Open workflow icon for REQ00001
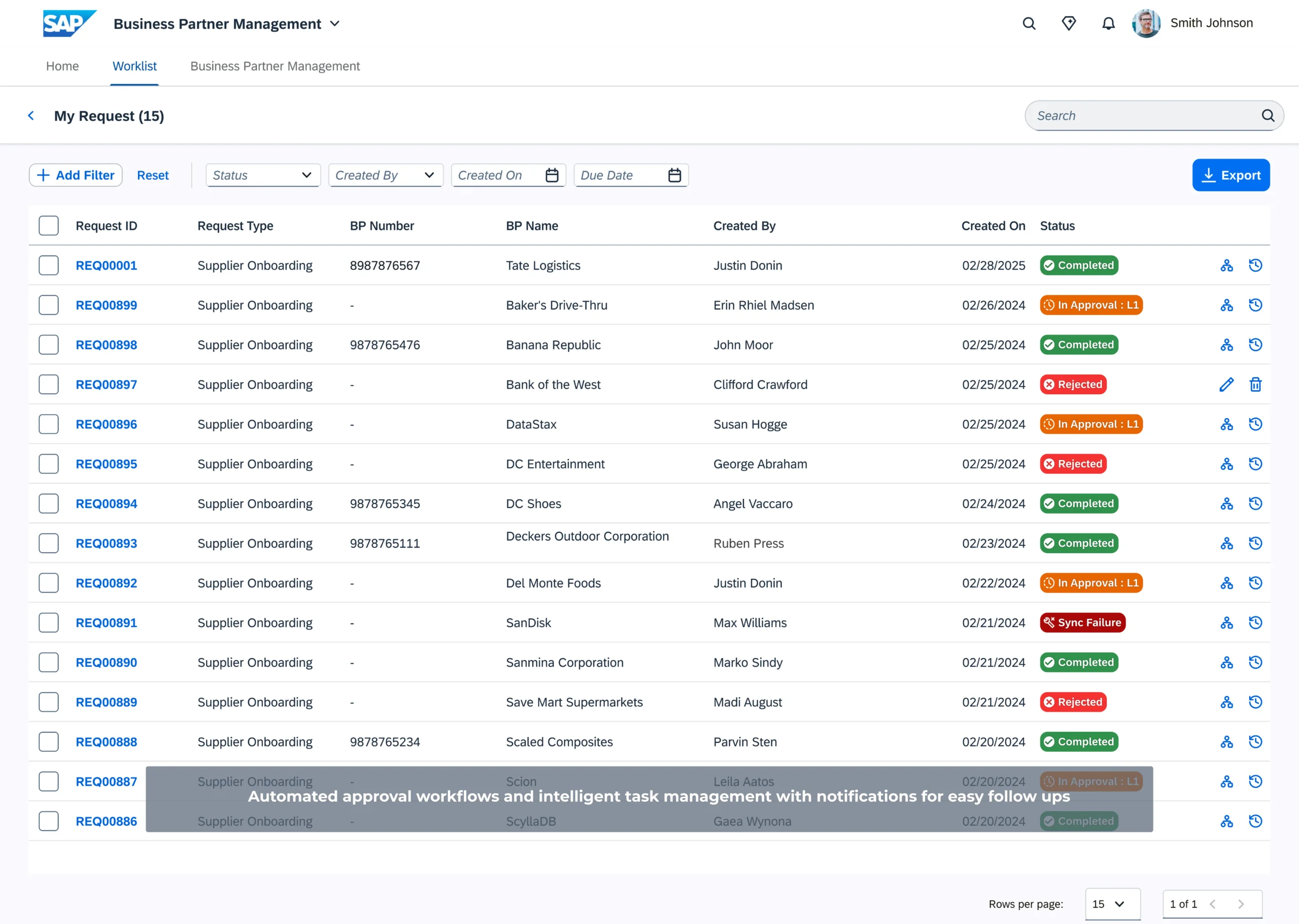This screenshot has height=924, width=1299. (x=1227, y=265)
